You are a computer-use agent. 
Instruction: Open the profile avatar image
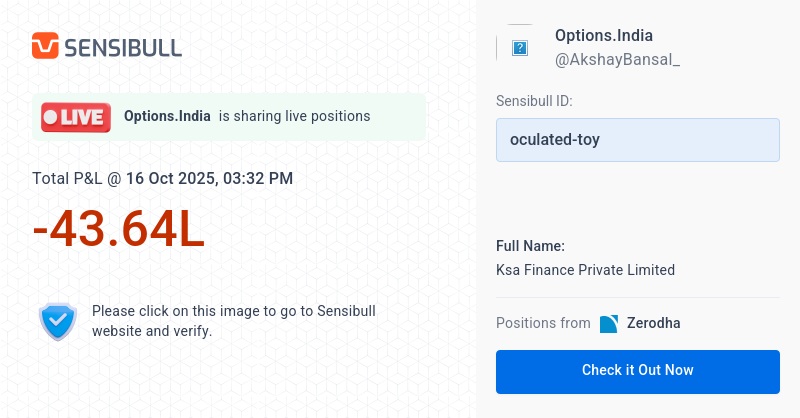coord(519,47)
